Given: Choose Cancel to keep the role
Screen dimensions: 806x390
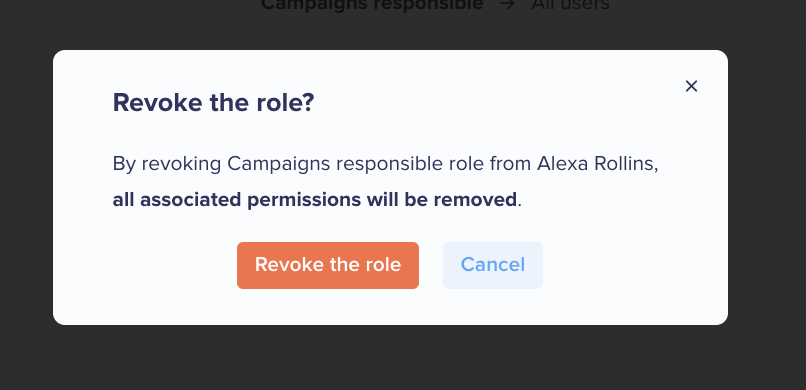Looking at the screenshot, I should [493, 265].
